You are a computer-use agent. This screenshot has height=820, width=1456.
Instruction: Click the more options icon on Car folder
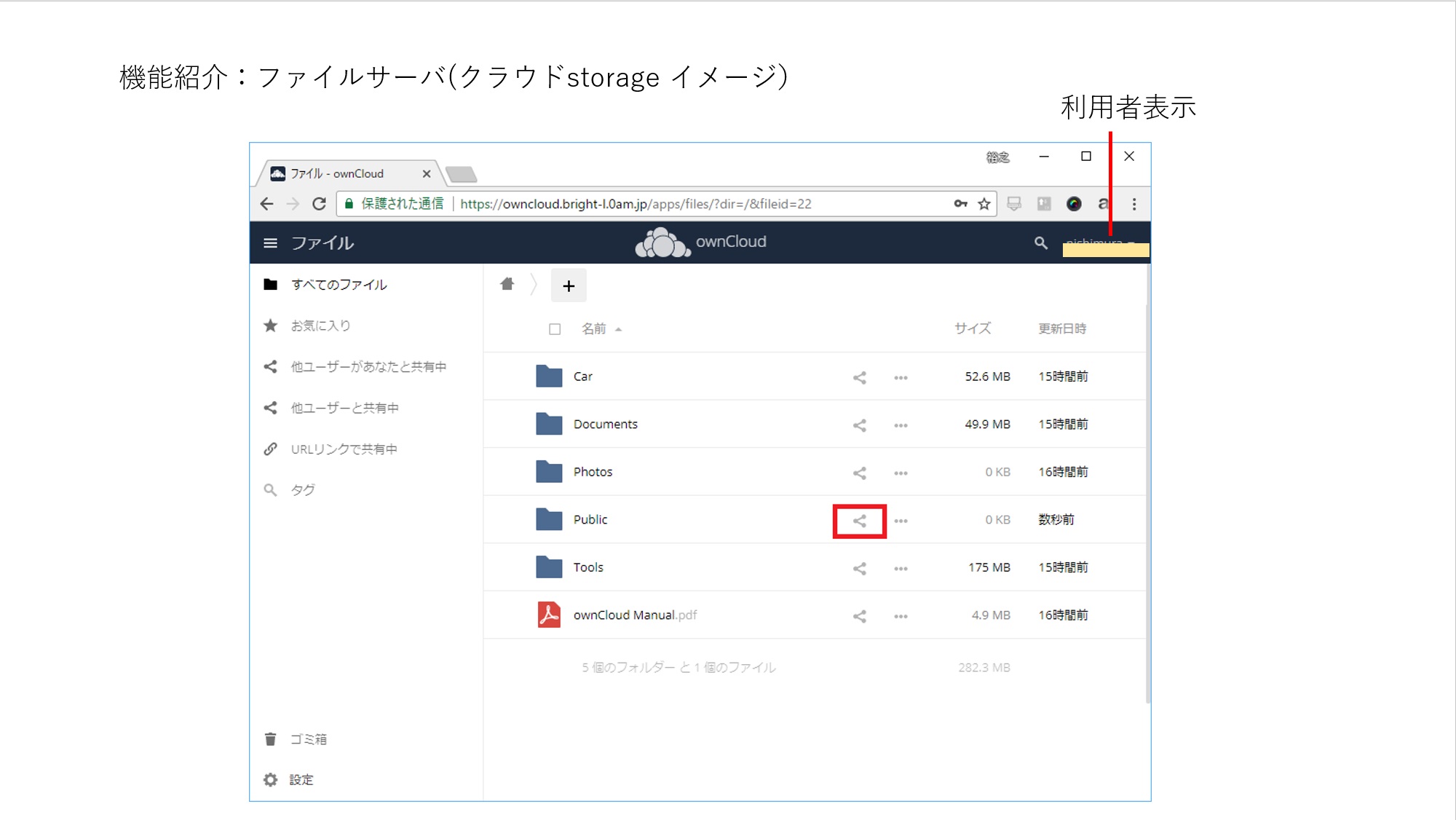(x=899, y=376)
